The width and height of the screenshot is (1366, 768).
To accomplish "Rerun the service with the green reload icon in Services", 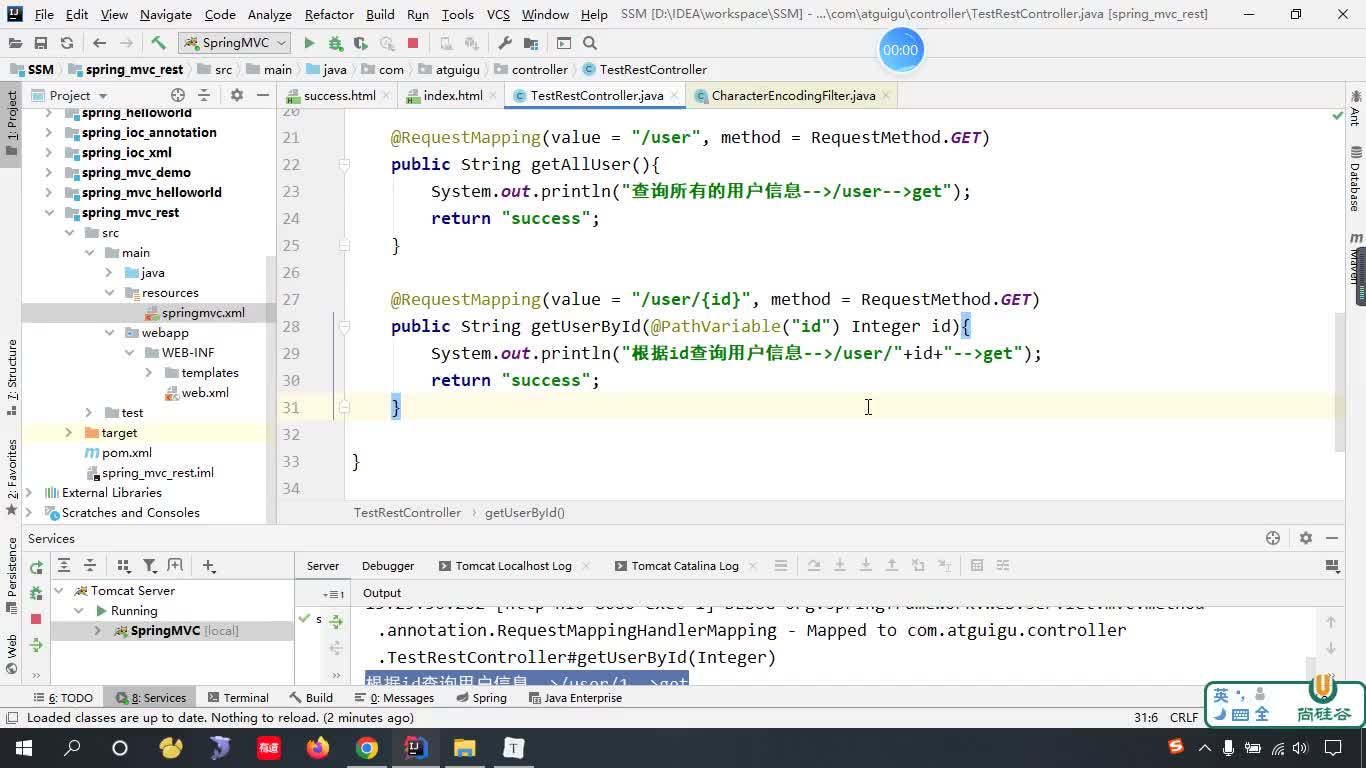I will click(x=36, y=567).
